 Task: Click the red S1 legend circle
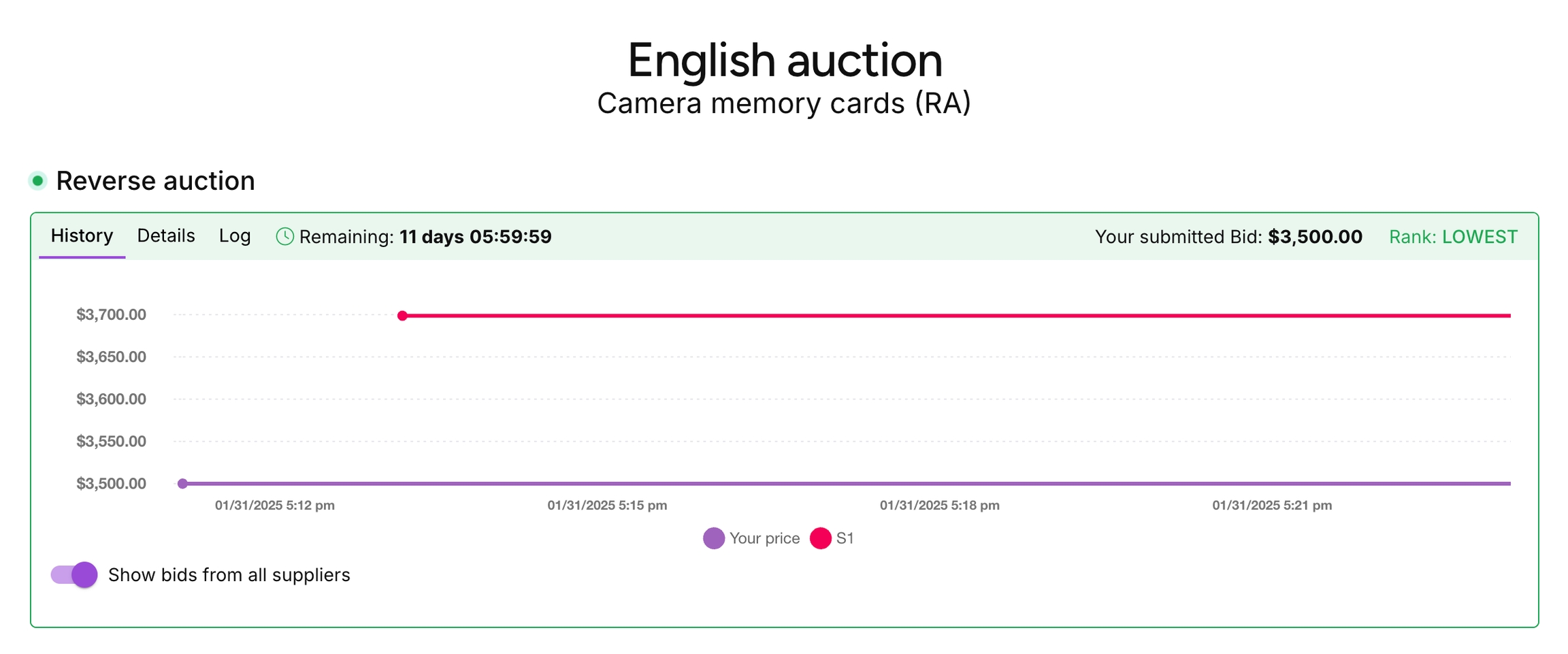pos(820,538)
